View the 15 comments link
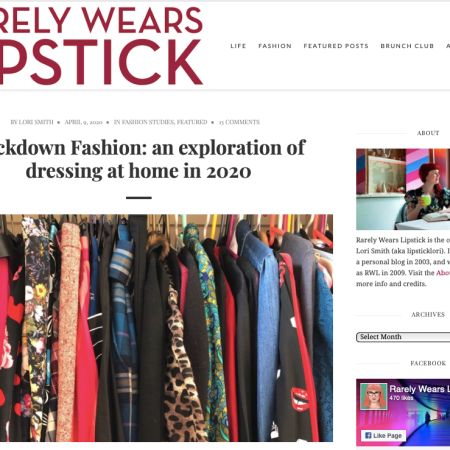The image size is (450, 450). tap(239, 122)
